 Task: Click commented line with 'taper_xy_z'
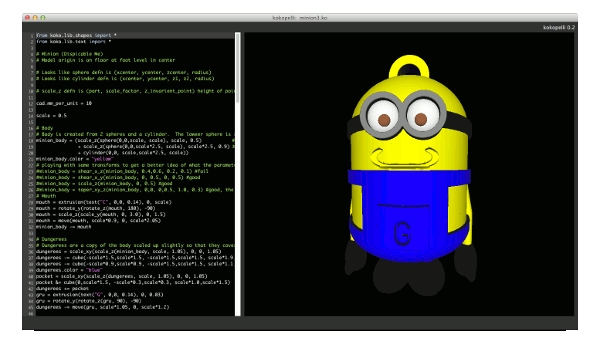click(x=135, y=190)
